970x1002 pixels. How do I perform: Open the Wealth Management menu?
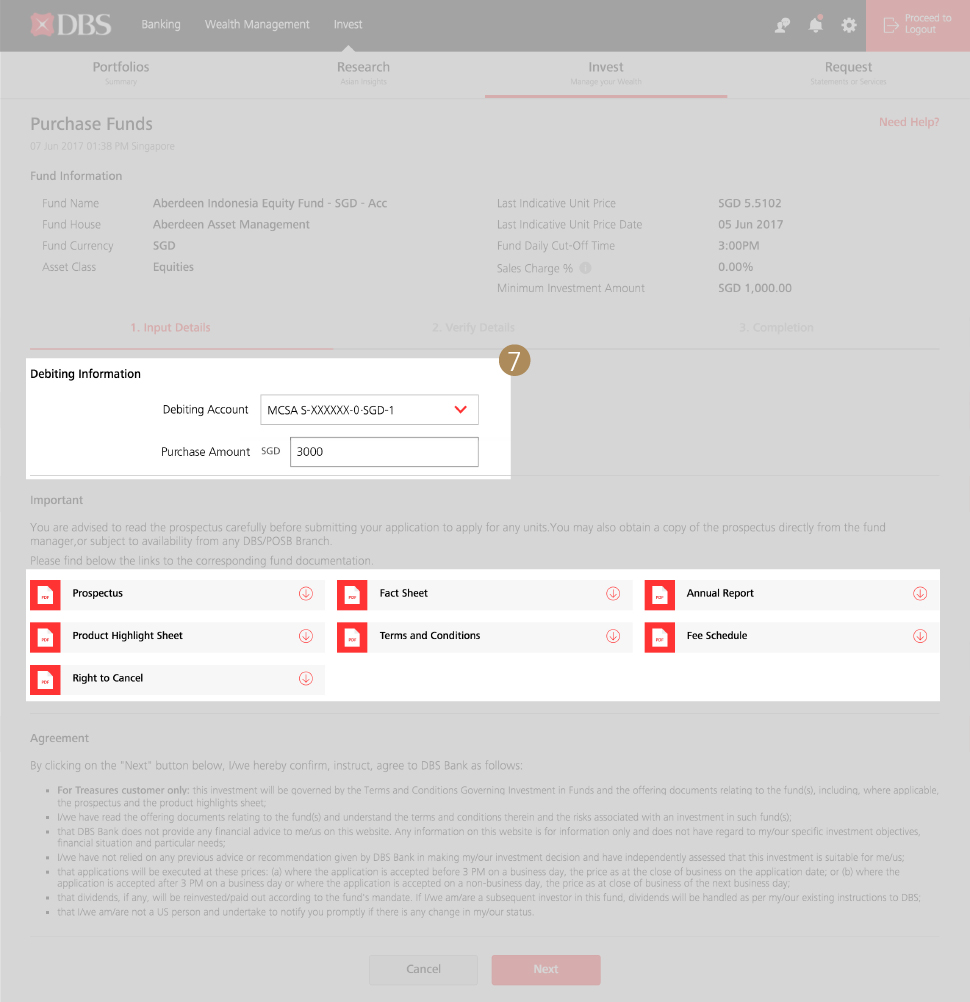[257, 24]
